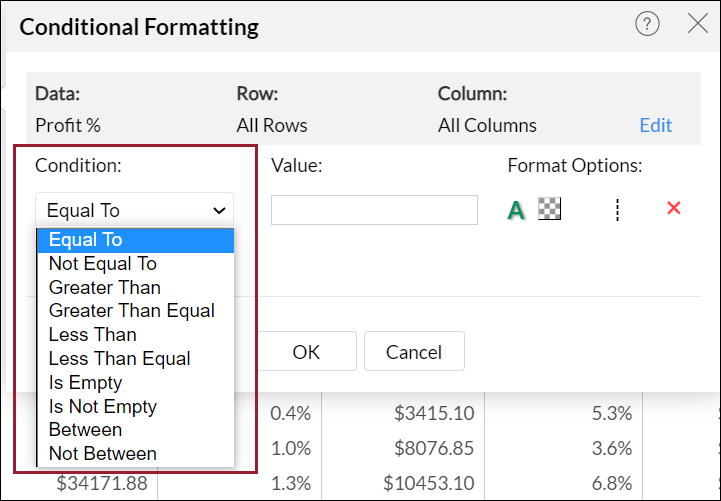Delete the condition with red X

pos(673,208)
